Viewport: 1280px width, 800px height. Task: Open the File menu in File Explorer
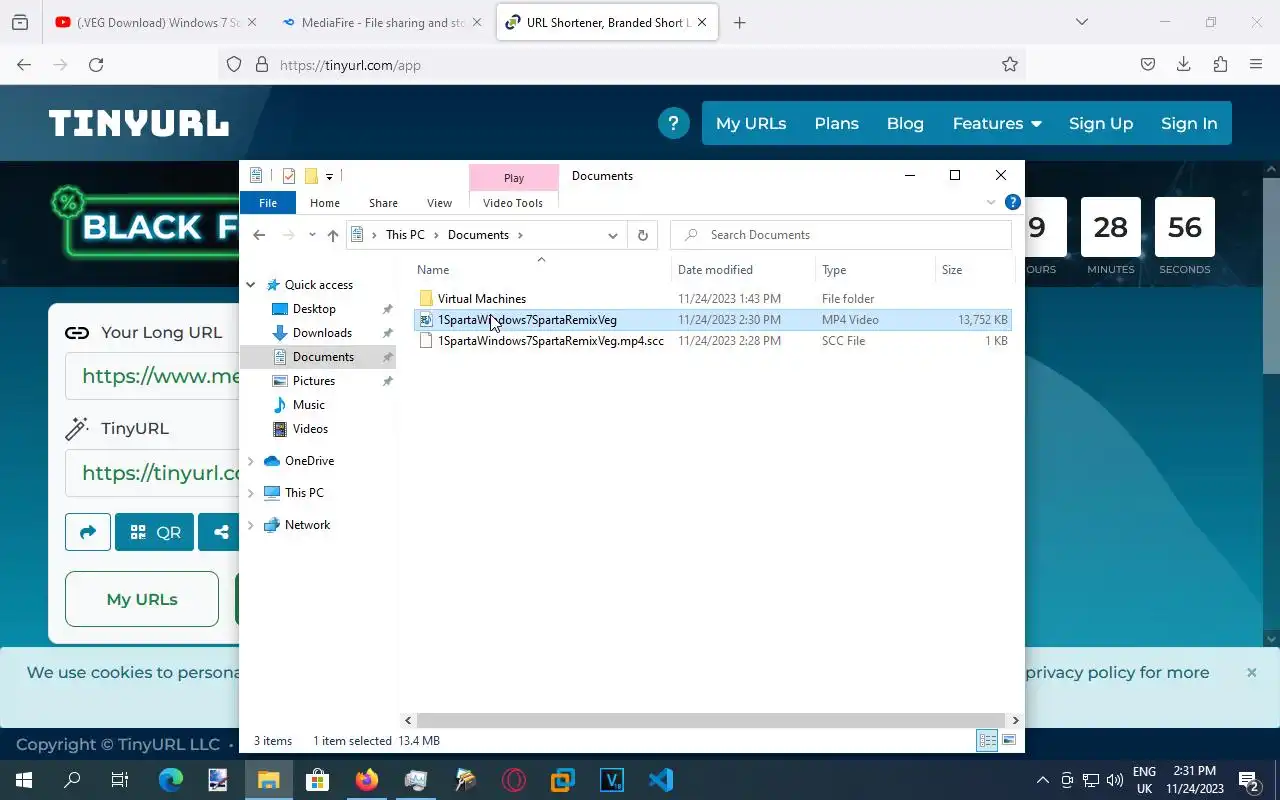[x=268, y=203]
